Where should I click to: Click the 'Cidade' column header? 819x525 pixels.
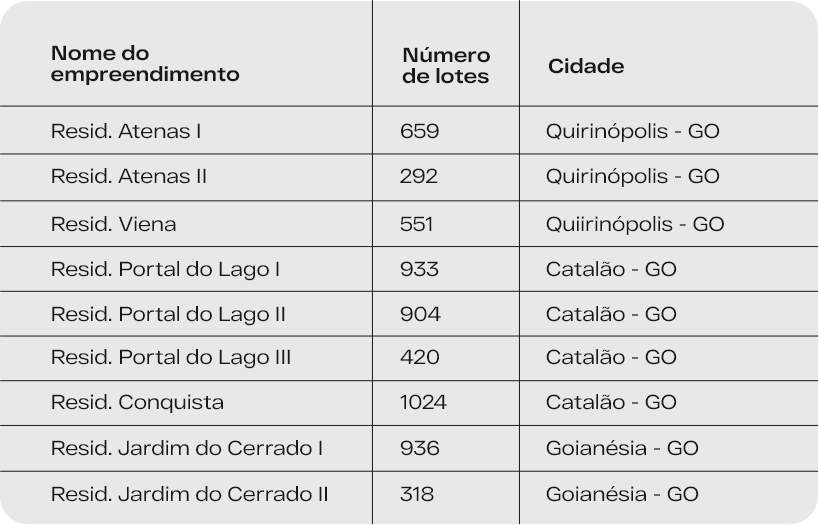[586, 66]
